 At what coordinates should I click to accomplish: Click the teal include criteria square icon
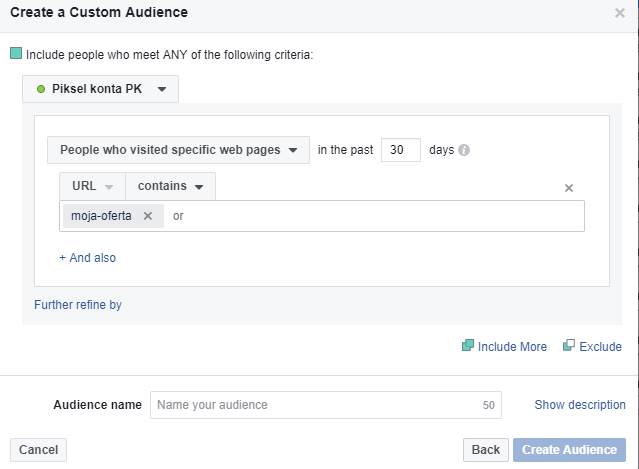(16, 54)
